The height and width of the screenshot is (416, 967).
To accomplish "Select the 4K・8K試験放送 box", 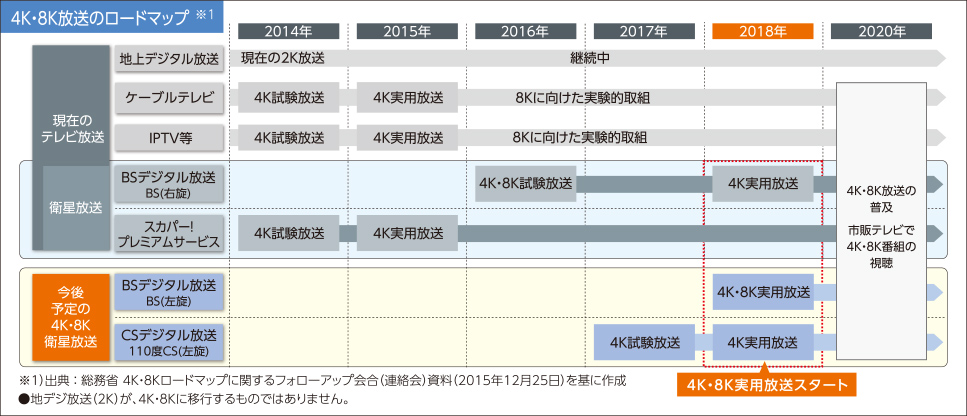I will pyautogui.click(x=526, y=184).
